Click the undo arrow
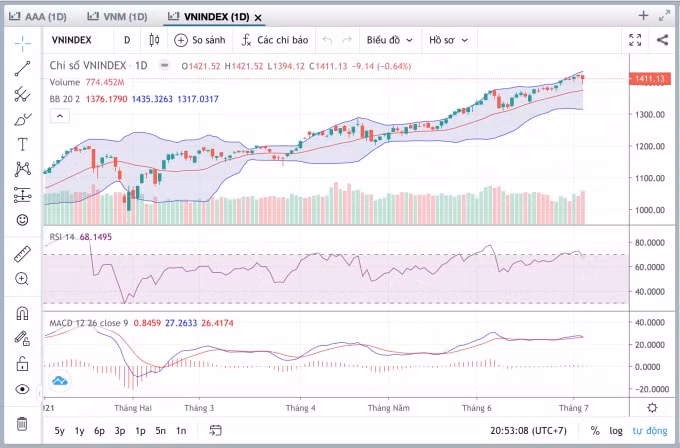 [327, 40]
